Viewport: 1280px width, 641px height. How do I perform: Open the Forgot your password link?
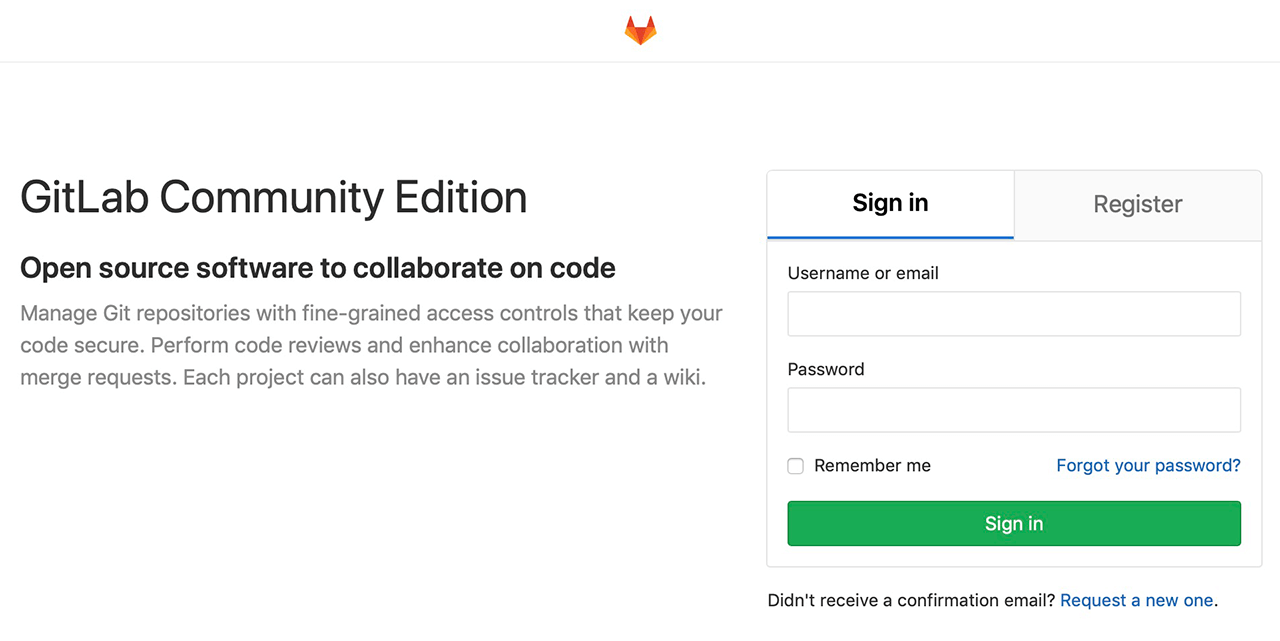pos(1148,466)
